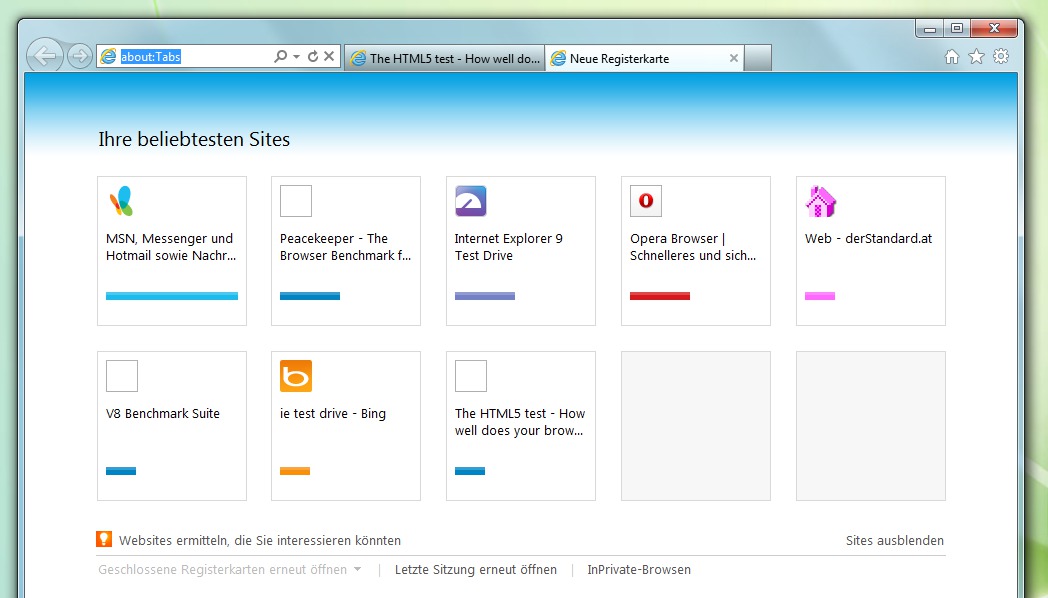
Task: Click the MSN butterfly icon
Action: click(x=122, y=201)
